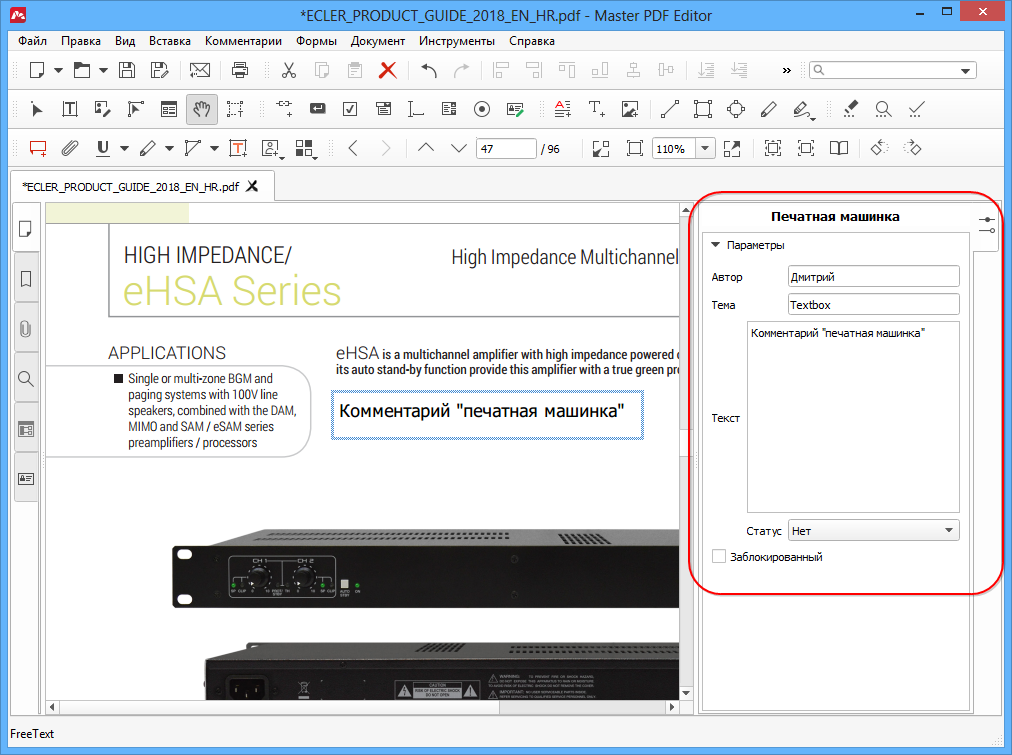The height and width of the screenshot is (755, 1012).
Task: Open the Bookmarks side panel
Action: pyautogui.click(x=26, y=278)
